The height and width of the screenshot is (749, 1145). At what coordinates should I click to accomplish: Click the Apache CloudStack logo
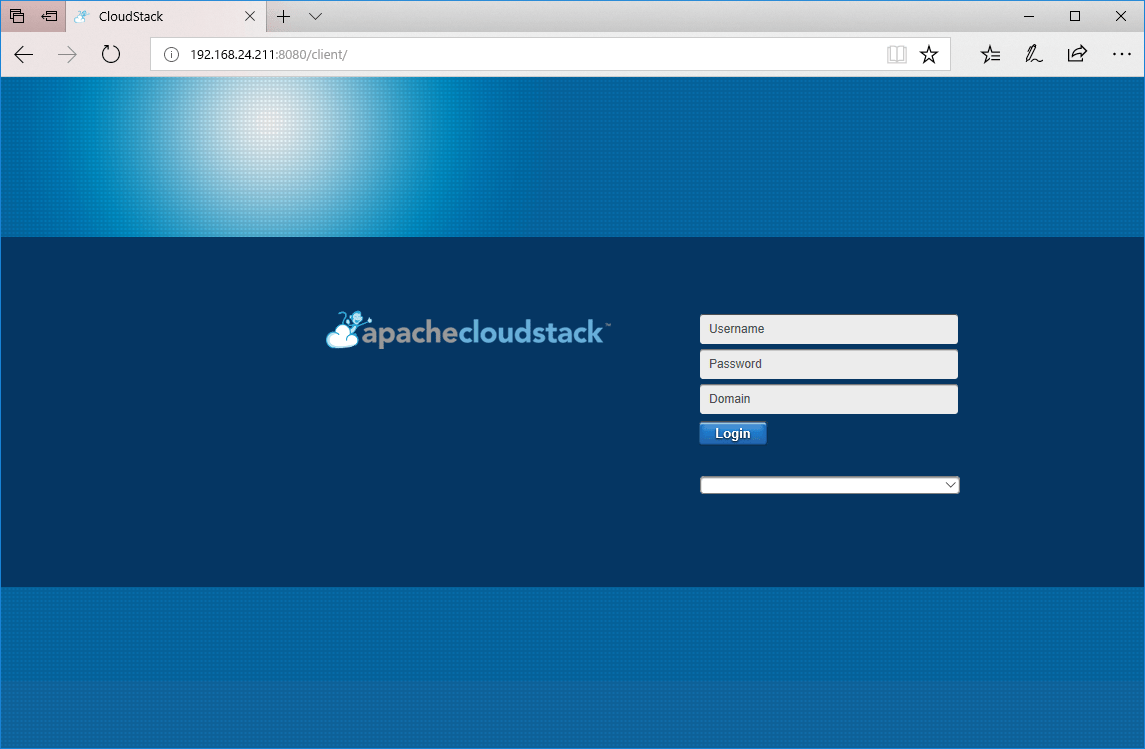[465, 329]
